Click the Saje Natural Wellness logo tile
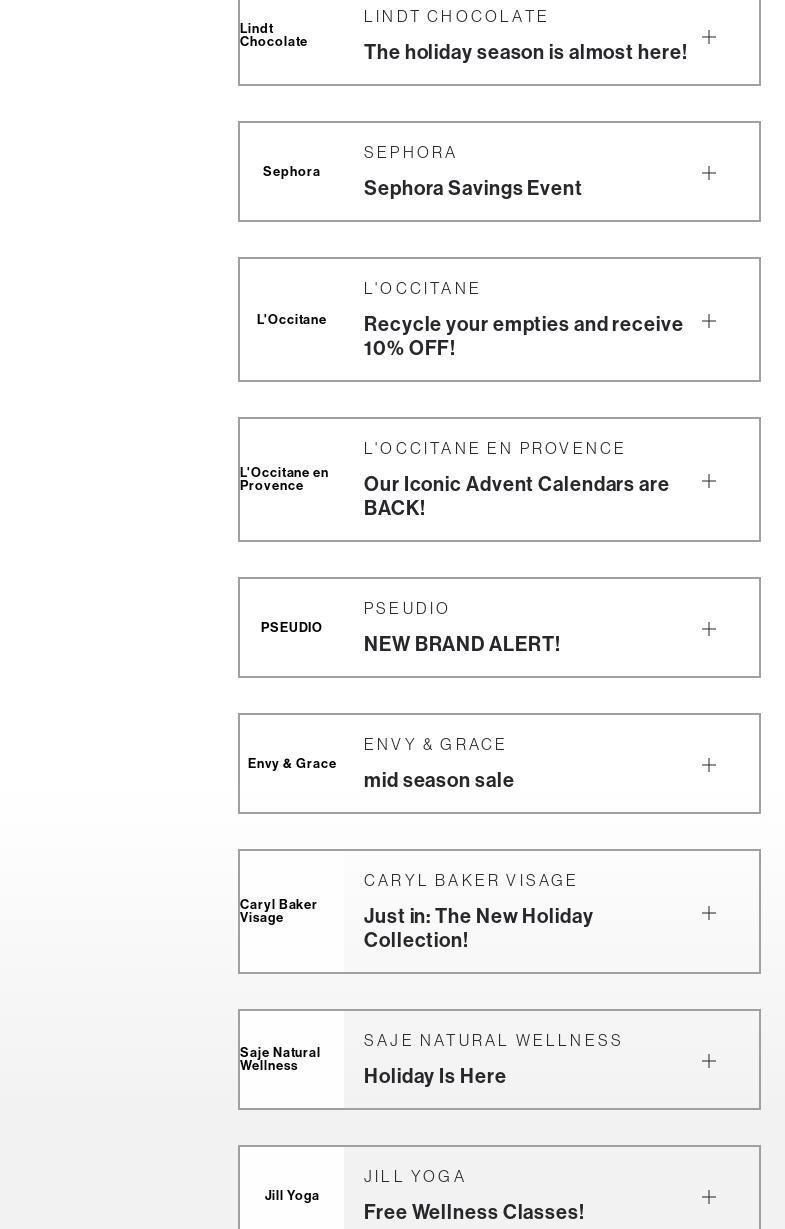 pos(291,1059)
